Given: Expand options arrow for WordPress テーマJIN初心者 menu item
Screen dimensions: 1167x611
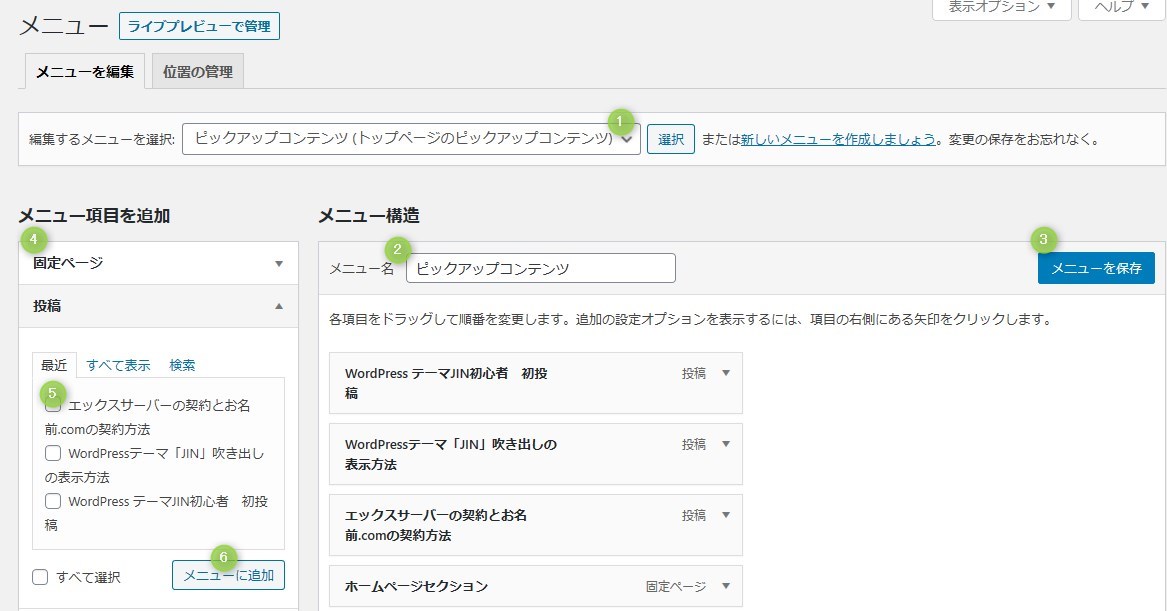Looking at the screenshot, I should 726,373.
